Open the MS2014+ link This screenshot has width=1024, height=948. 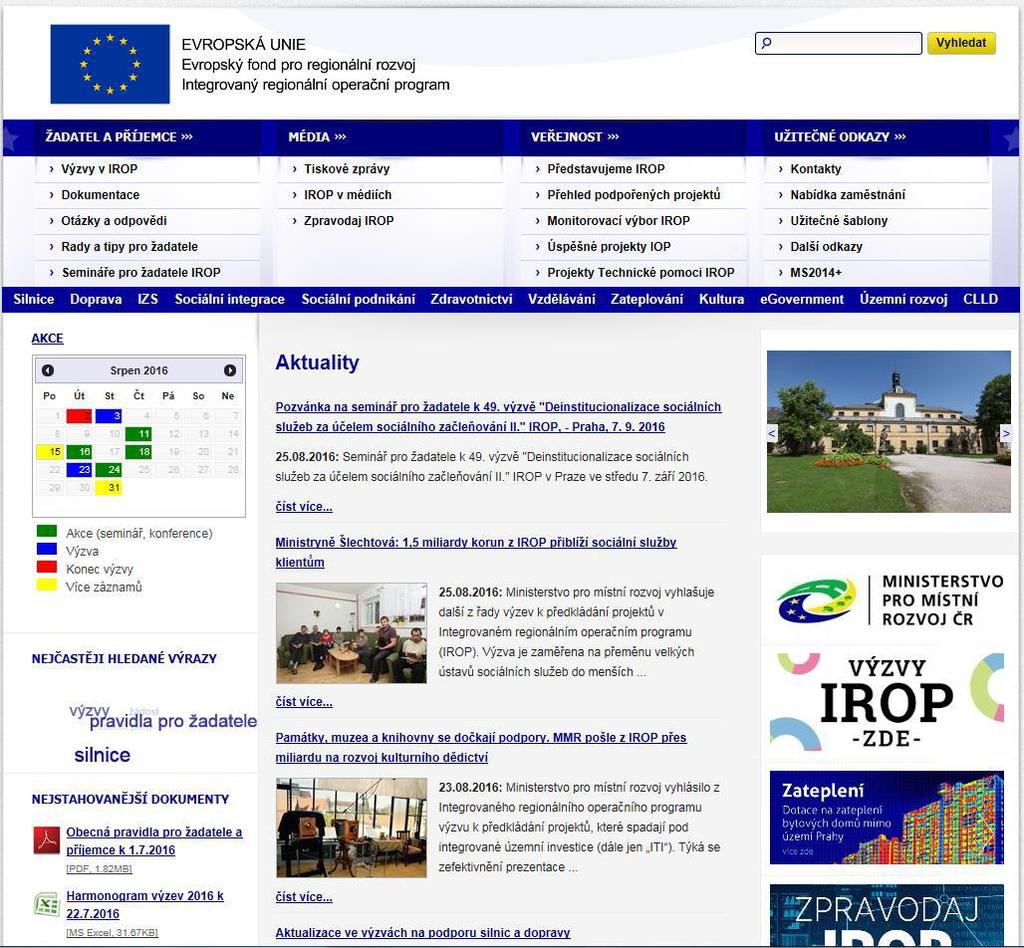point(816,273)
